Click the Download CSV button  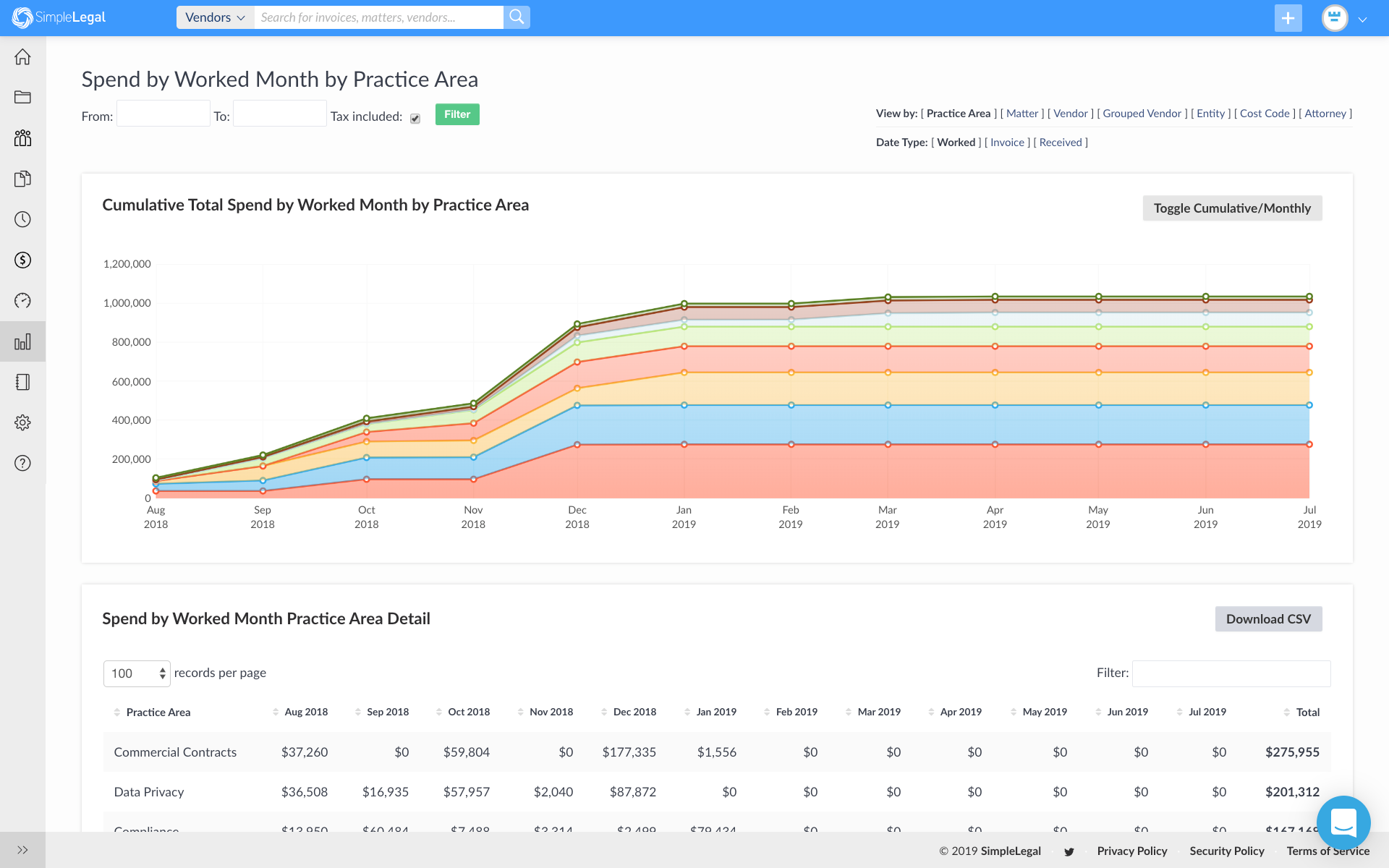pos(1268,619)
